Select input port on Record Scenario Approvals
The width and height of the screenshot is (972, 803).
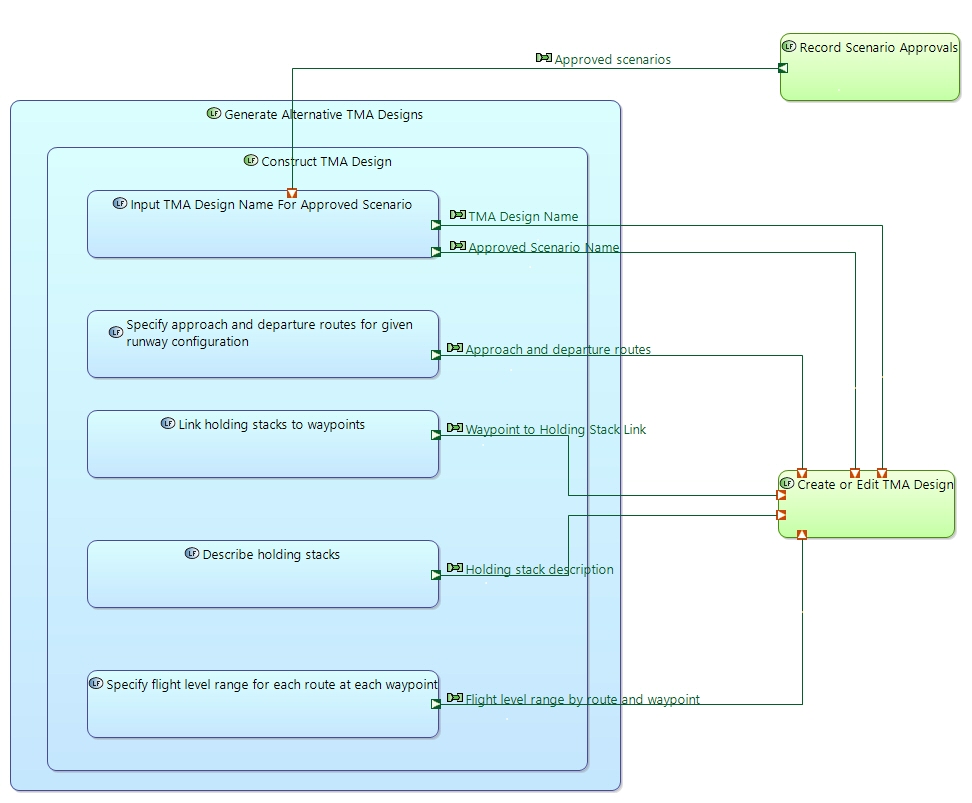coord(783,68)
